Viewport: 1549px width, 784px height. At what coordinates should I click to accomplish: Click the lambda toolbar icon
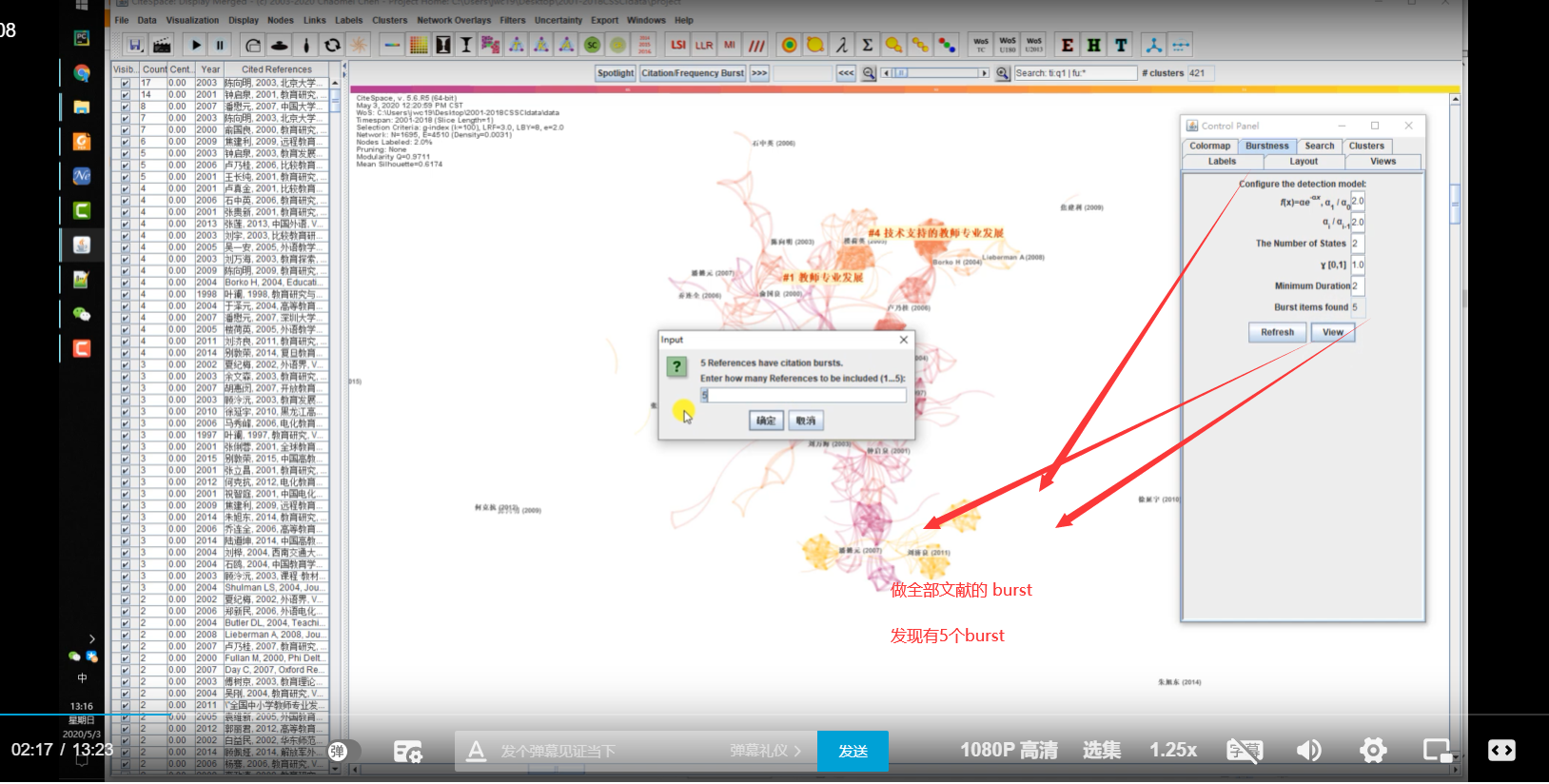(842, 45)
